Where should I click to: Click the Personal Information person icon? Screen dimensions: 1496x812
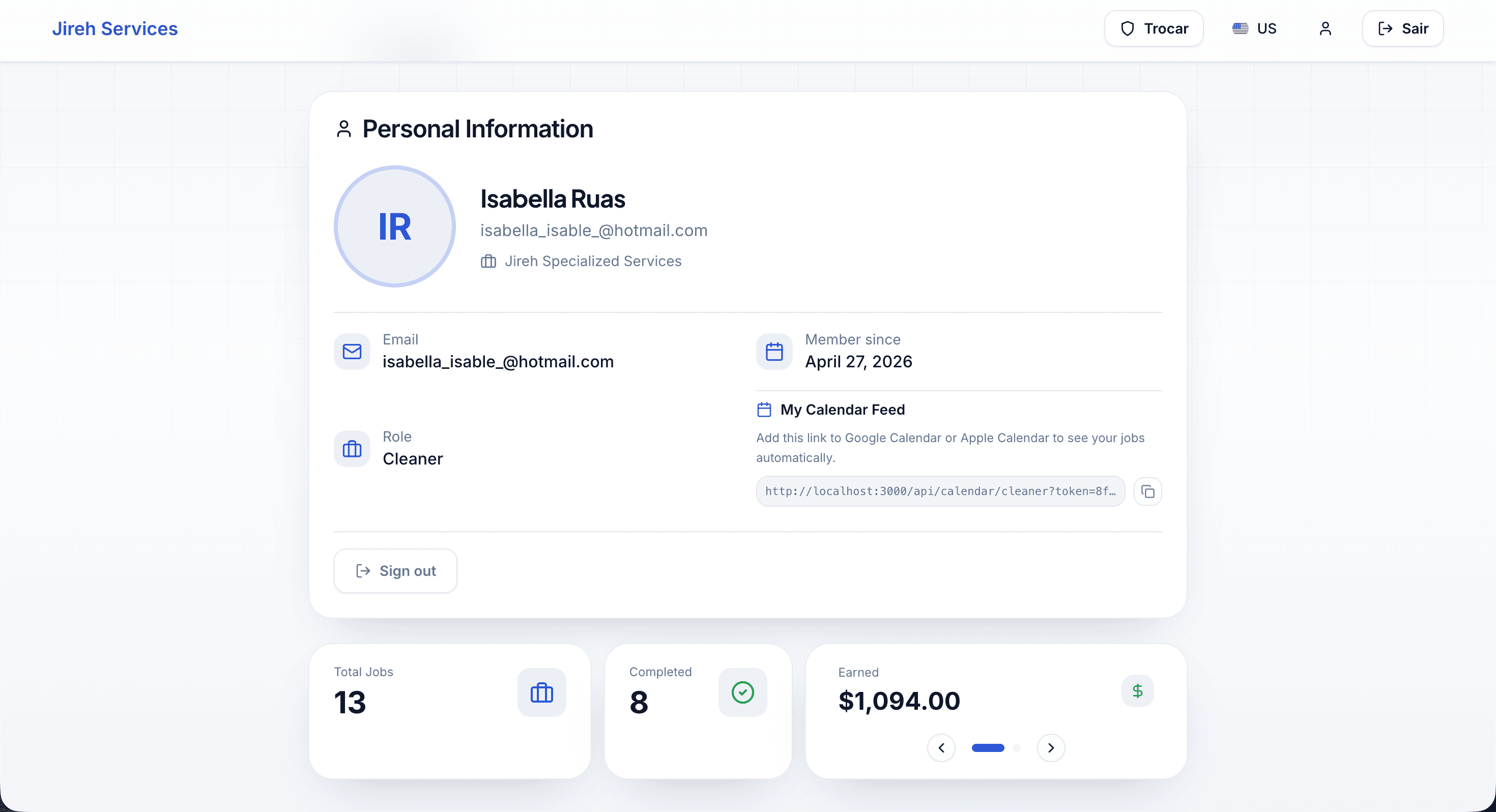(x=344, y=129)
